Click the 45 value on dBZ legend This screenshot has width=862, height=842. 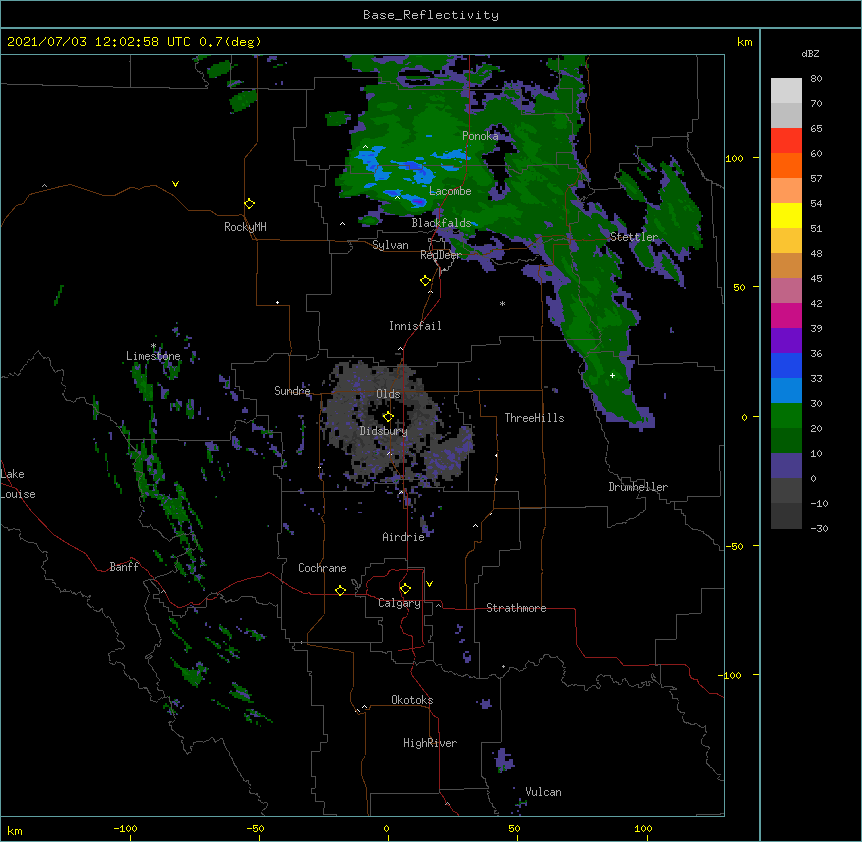click(x=816, y=279)
